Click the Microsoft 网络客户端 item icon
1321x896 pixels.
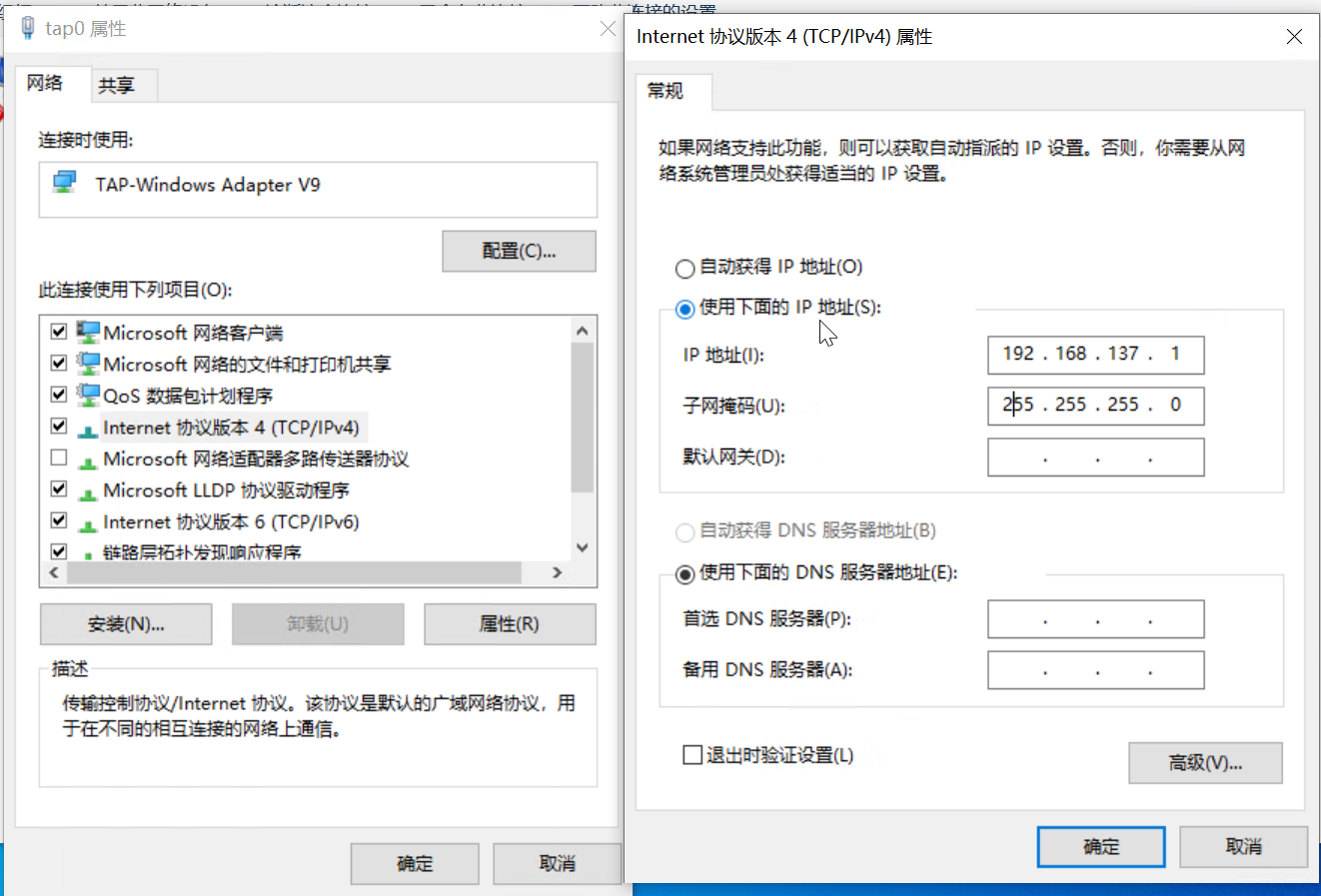pos(88,333)
